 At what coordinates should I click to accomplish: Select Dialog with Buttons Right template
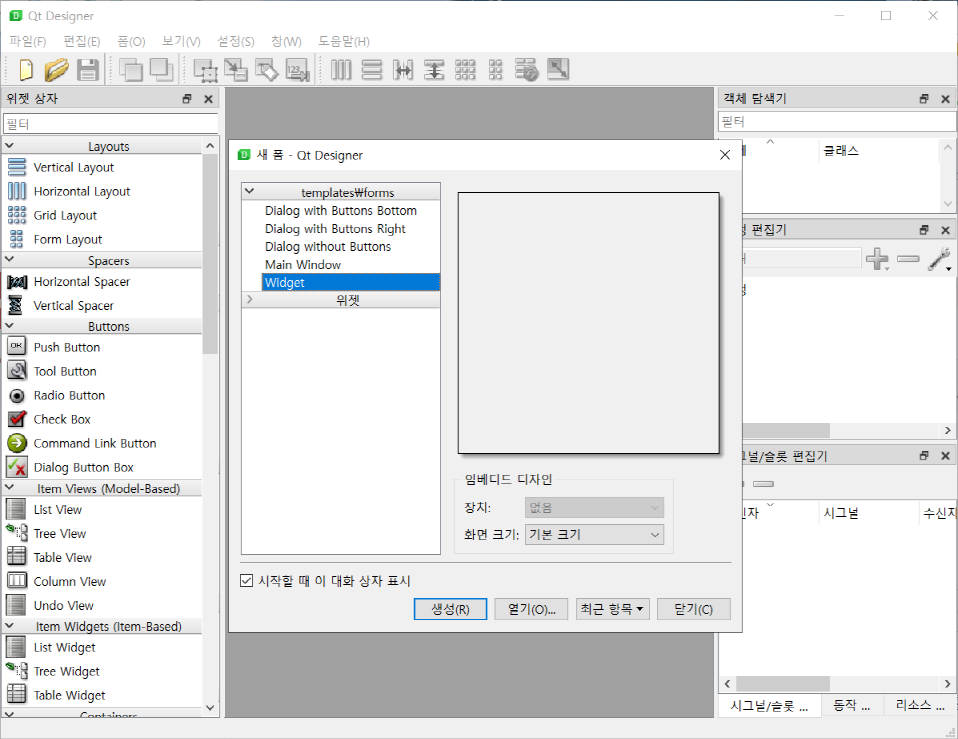click(335, 228)
